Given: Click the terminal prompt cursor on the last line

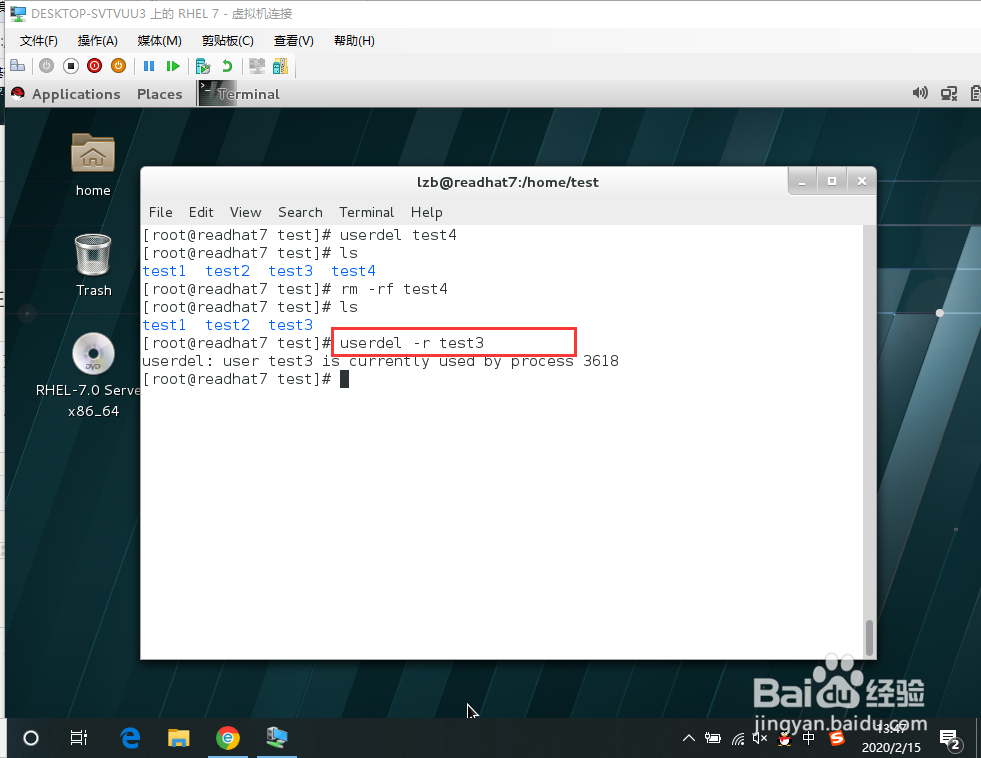Looking at the screenshot, I should click(x=344, y=379).
